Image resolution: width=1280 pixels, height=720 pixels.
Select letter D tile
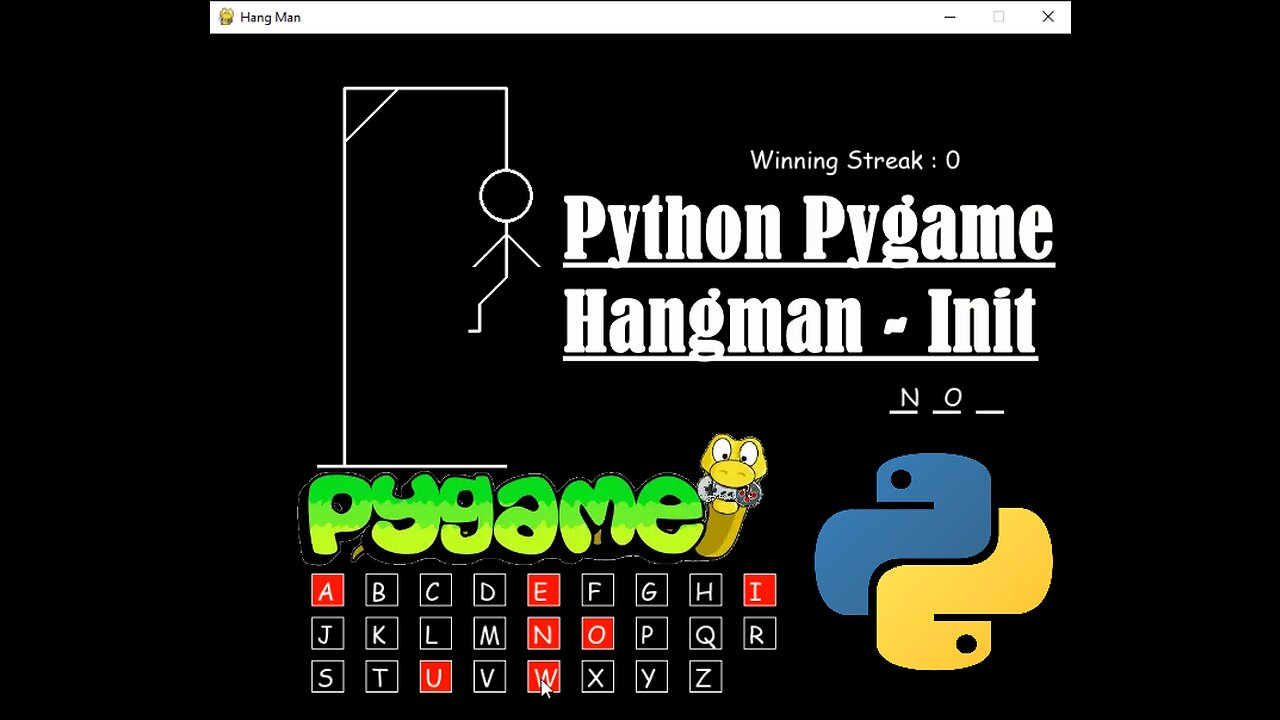(489, 591)
